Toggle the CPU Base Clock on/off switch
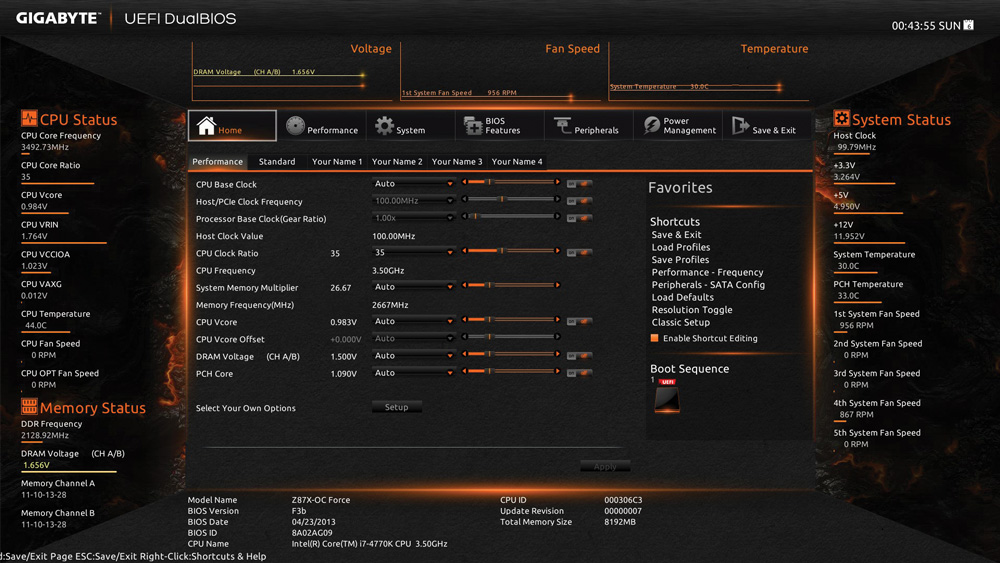 (x=579, y=184)
